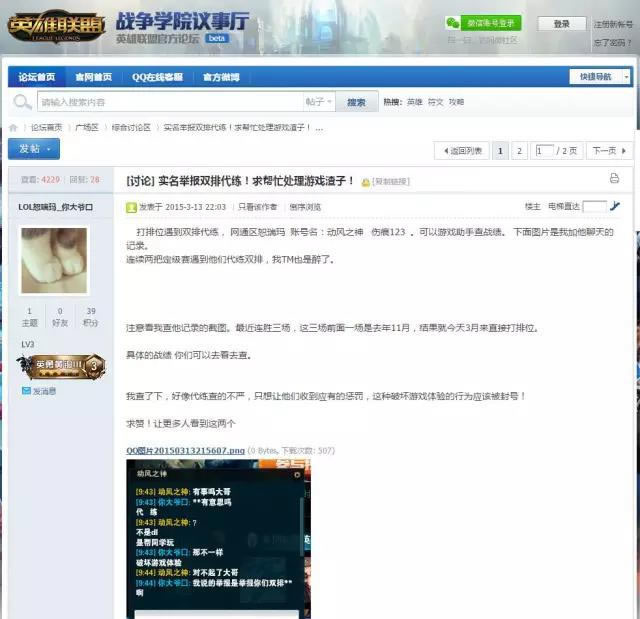Click the 复制链接 copy link

pyautogui.click(x=391, y=182)
